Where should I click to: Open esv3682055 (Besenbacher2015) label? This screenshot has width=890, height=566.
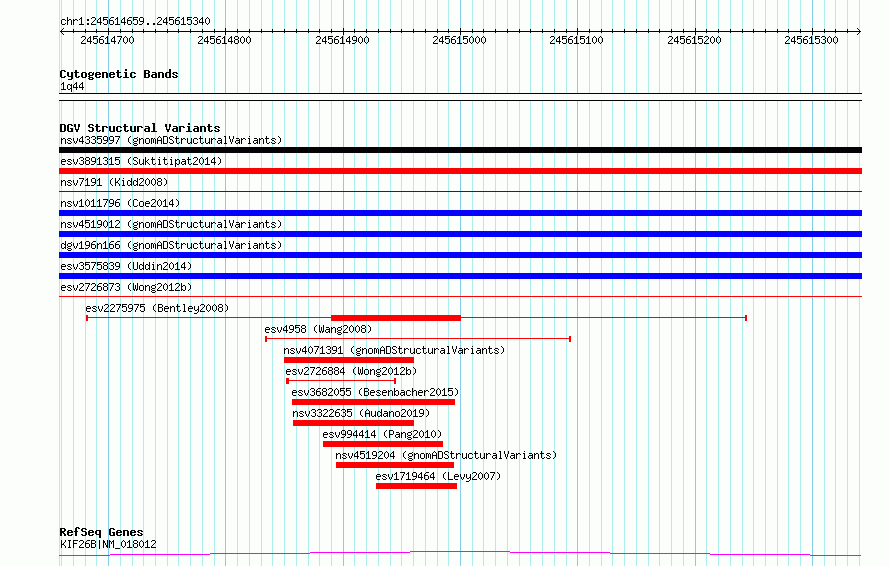[x=375, y=392]
